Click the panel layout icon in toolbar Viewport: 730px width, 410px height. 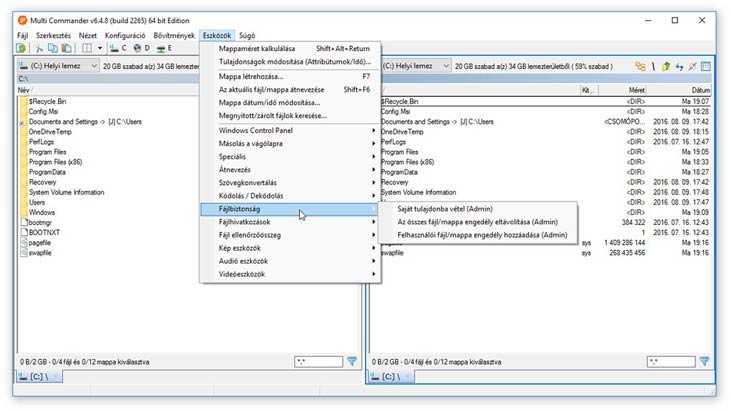(x=87, y=48)
